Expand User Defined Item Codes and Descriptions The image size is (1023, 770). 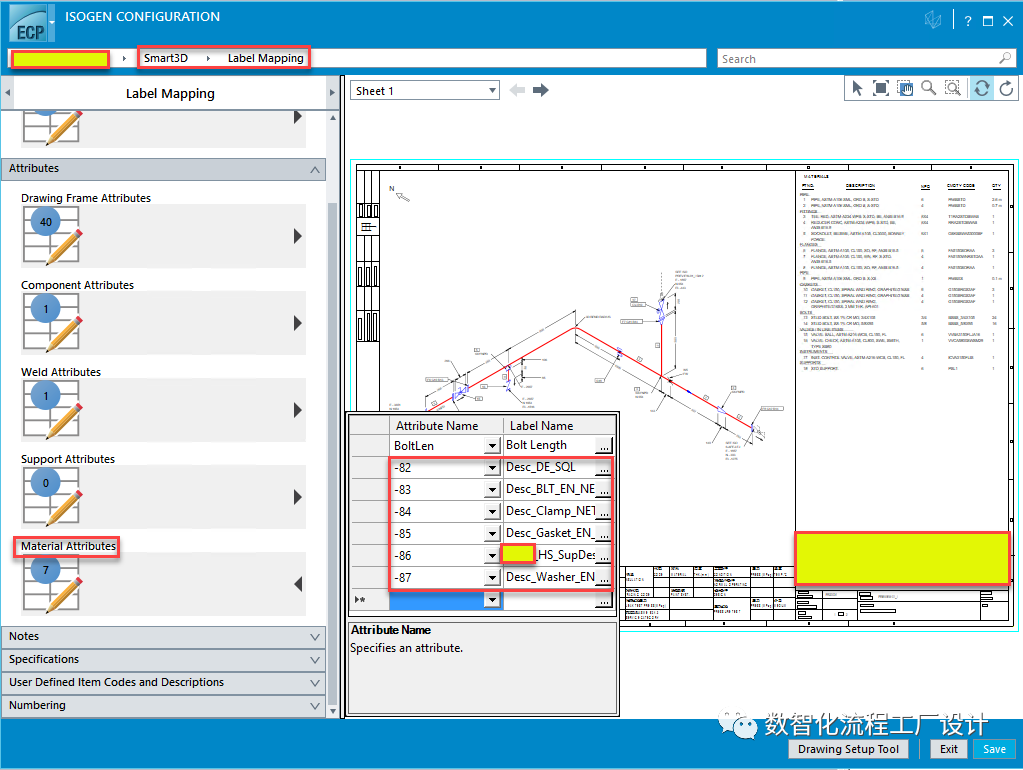pos(315,683)
